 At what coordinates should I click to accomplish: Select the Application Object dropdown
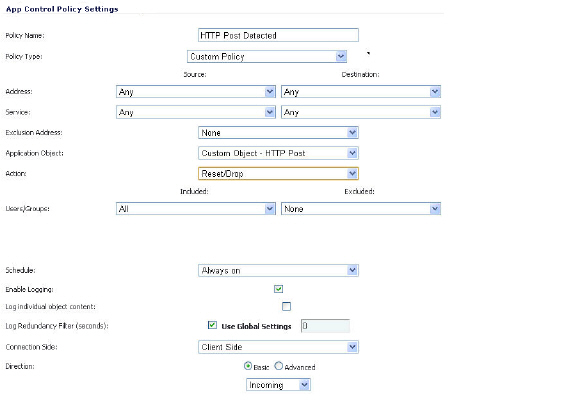[278, 153]
